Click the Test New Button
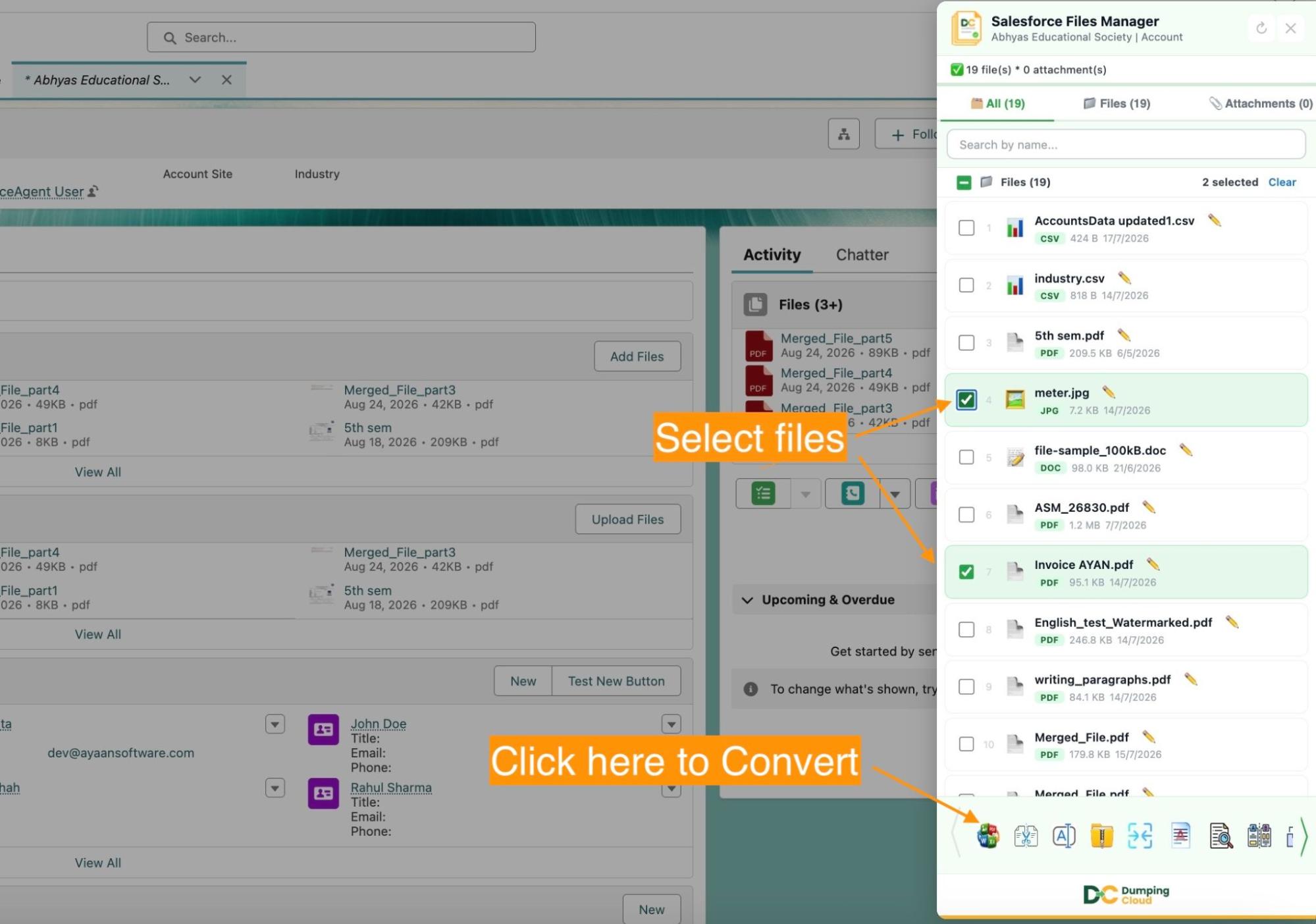 pos(616,681)
